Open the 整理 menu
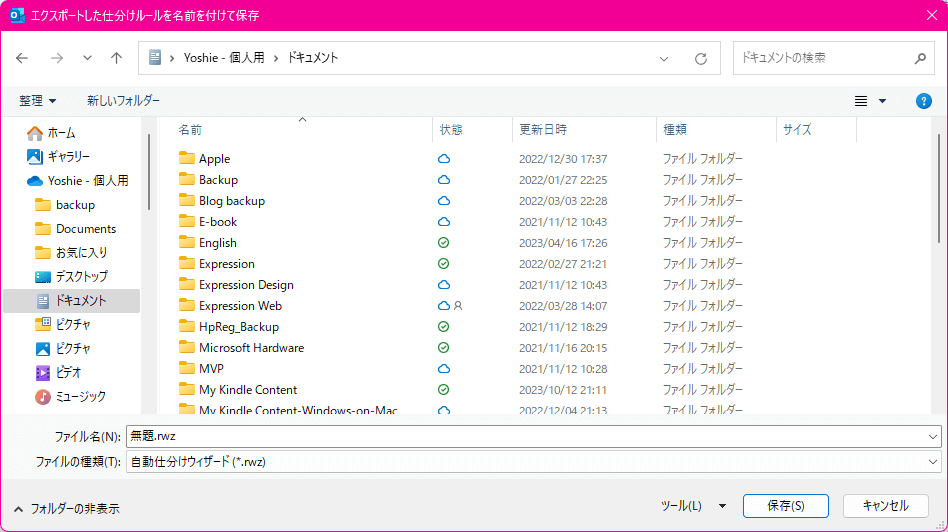The height and width of the screenshot is (532, 948). click(x=37, y=101)
